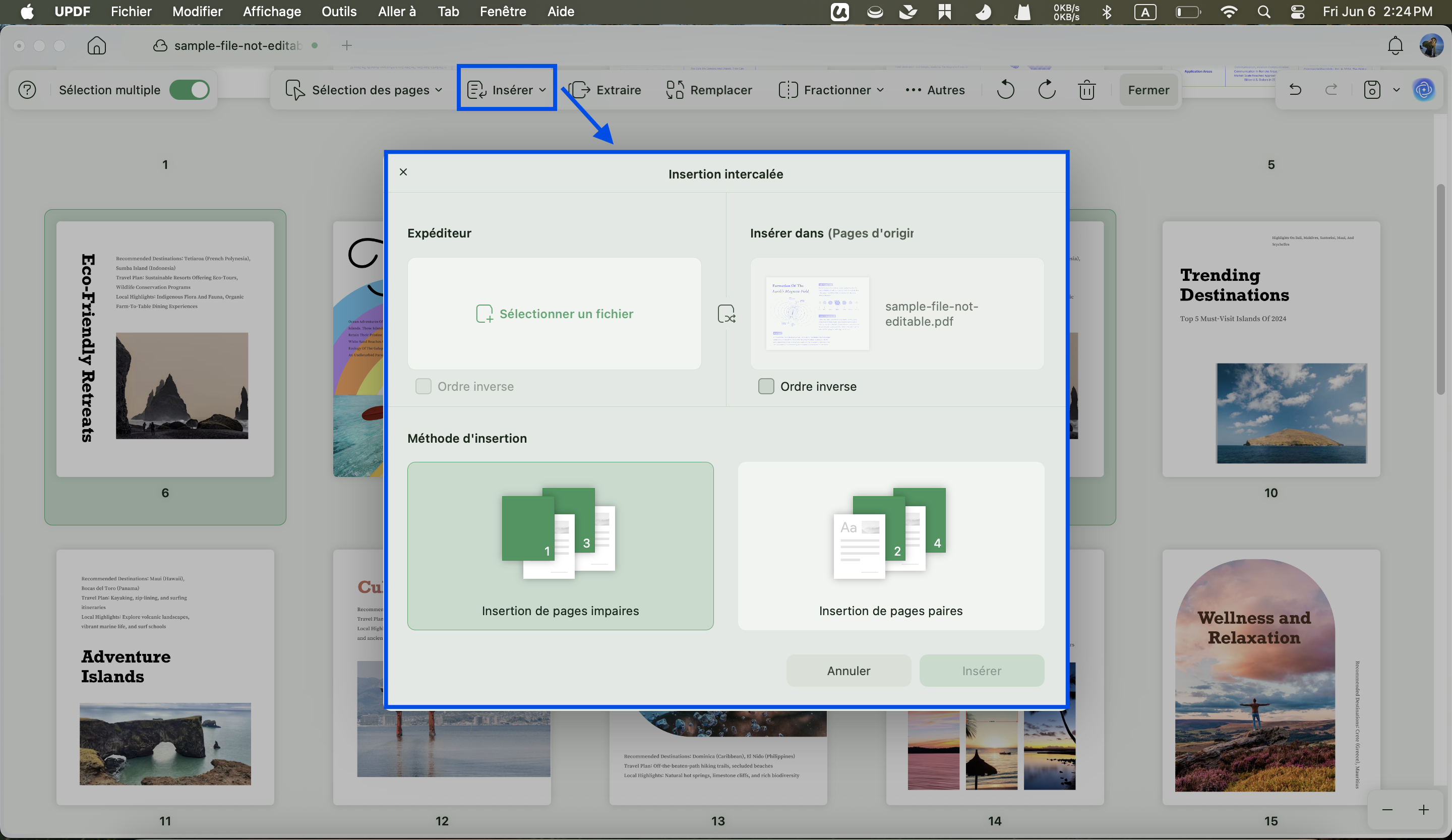The image size is (1452, 840).
Task: Open the notifications bell icon
Action: point(1395,45)
